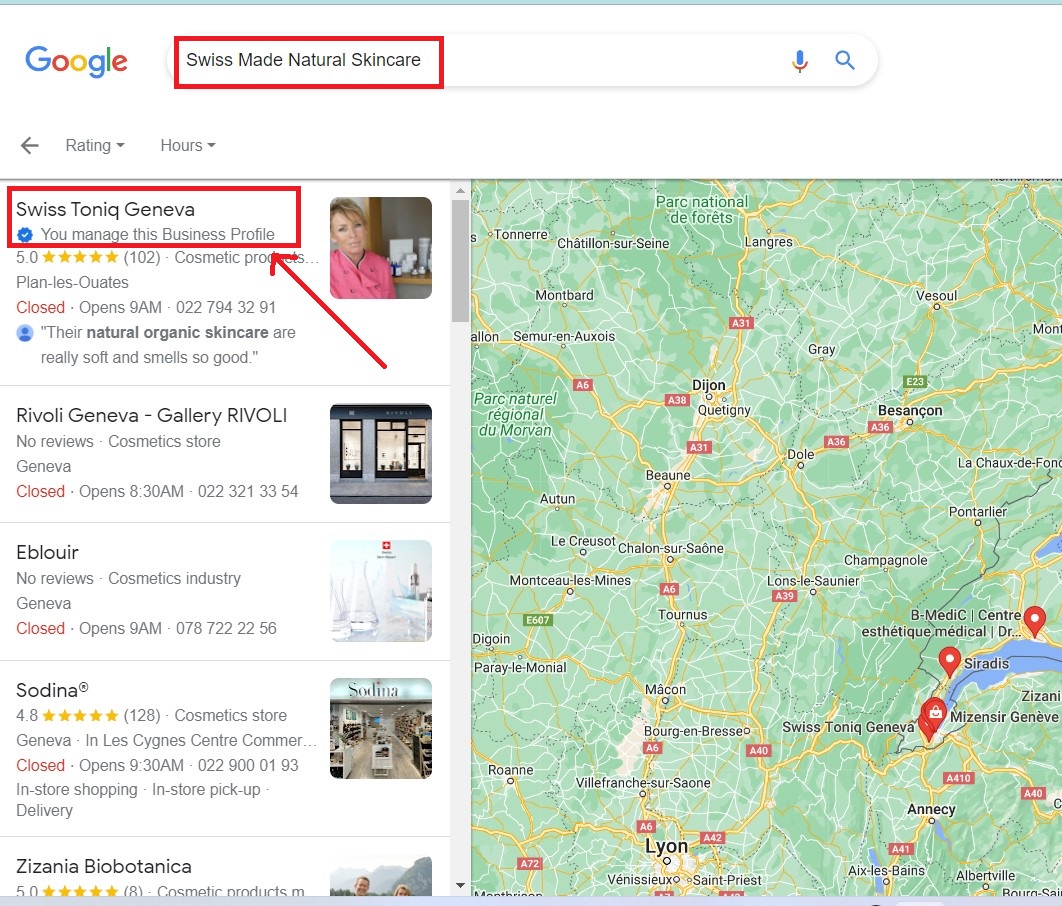The height and width of the screenshot is (906, 1062).
Task: Click the phone number 022 794 32 91
Action: click(226, 307)
